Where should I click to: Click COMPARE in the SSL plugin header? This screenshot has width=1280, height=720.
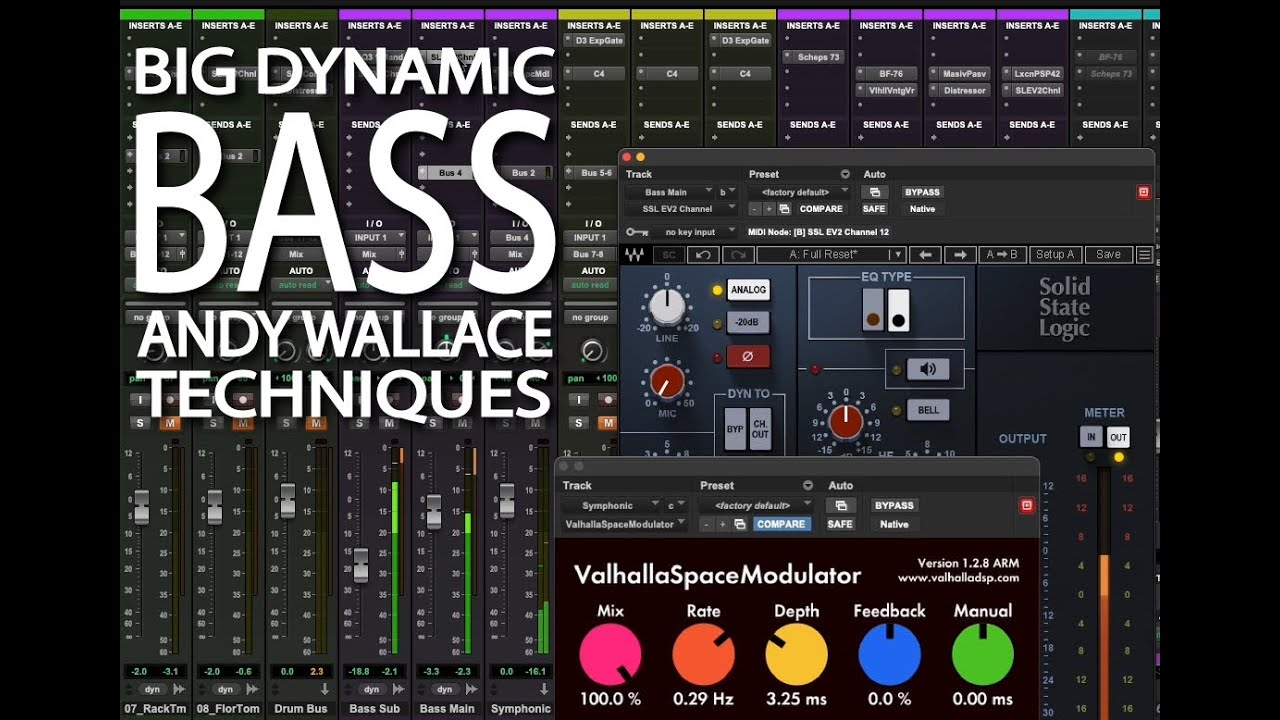pos(821,209)
